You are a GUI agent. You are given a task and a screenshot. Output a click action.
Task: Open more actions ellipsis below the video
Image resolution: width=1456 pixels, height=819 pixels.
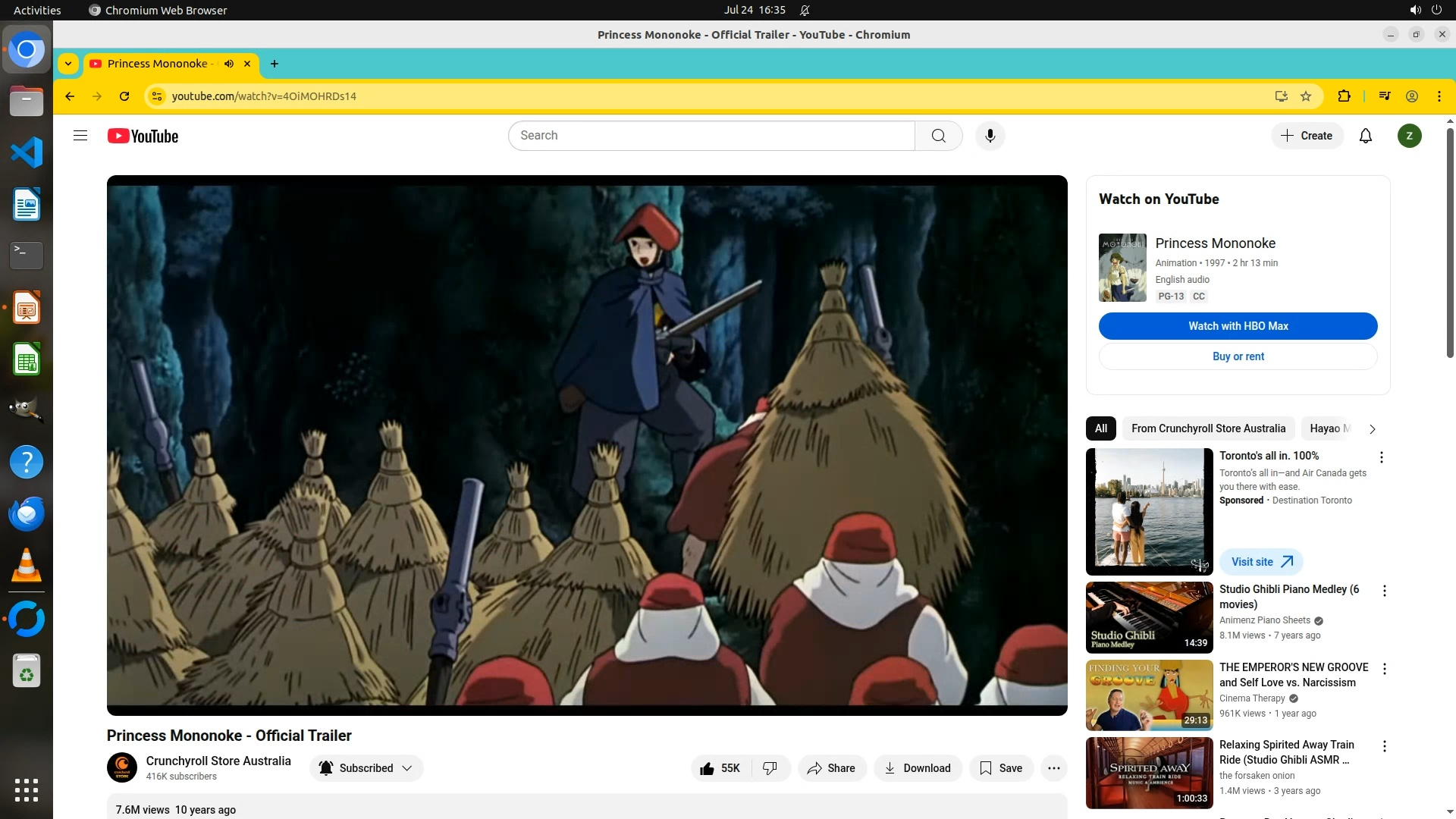pos(1053,768)
